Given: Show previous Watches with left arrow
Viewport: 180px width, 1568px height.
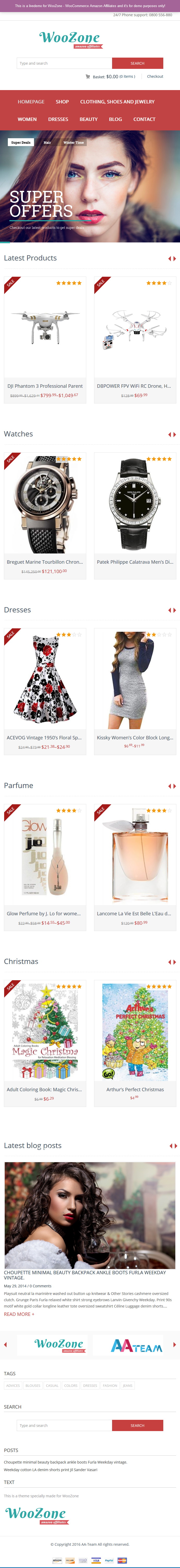Looking at the screenshot, I should [170, 435].
